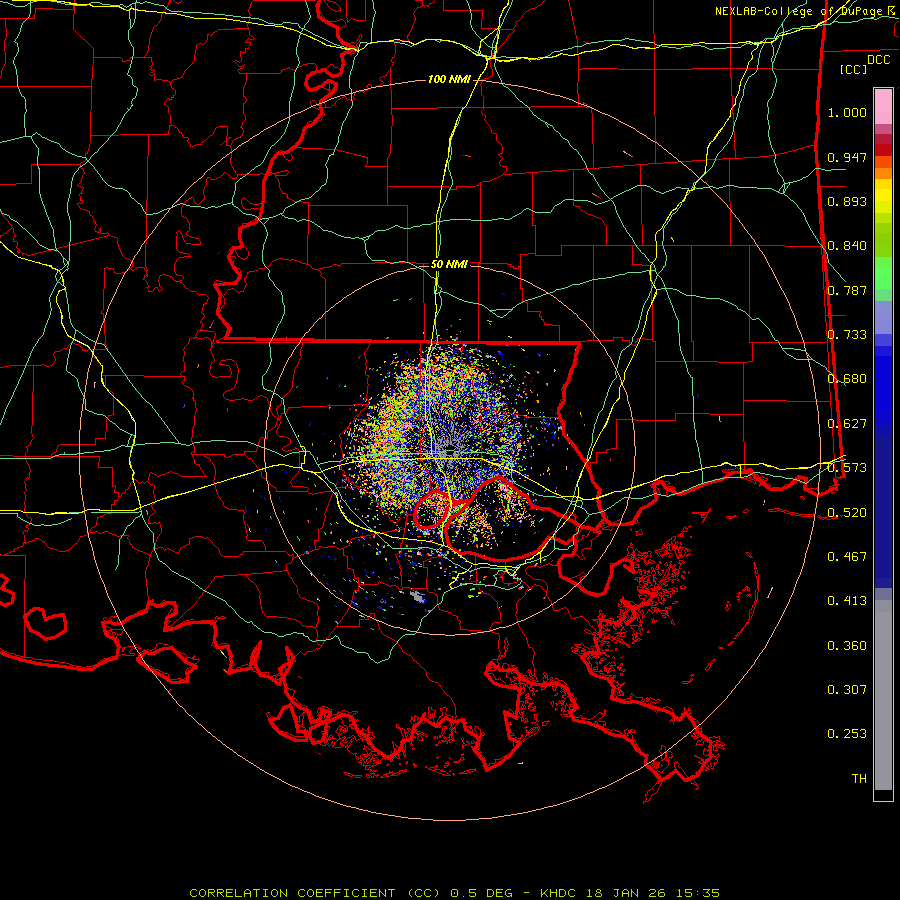Click the 0.307 scale value

pyautogui.click(x=847, y=690)
